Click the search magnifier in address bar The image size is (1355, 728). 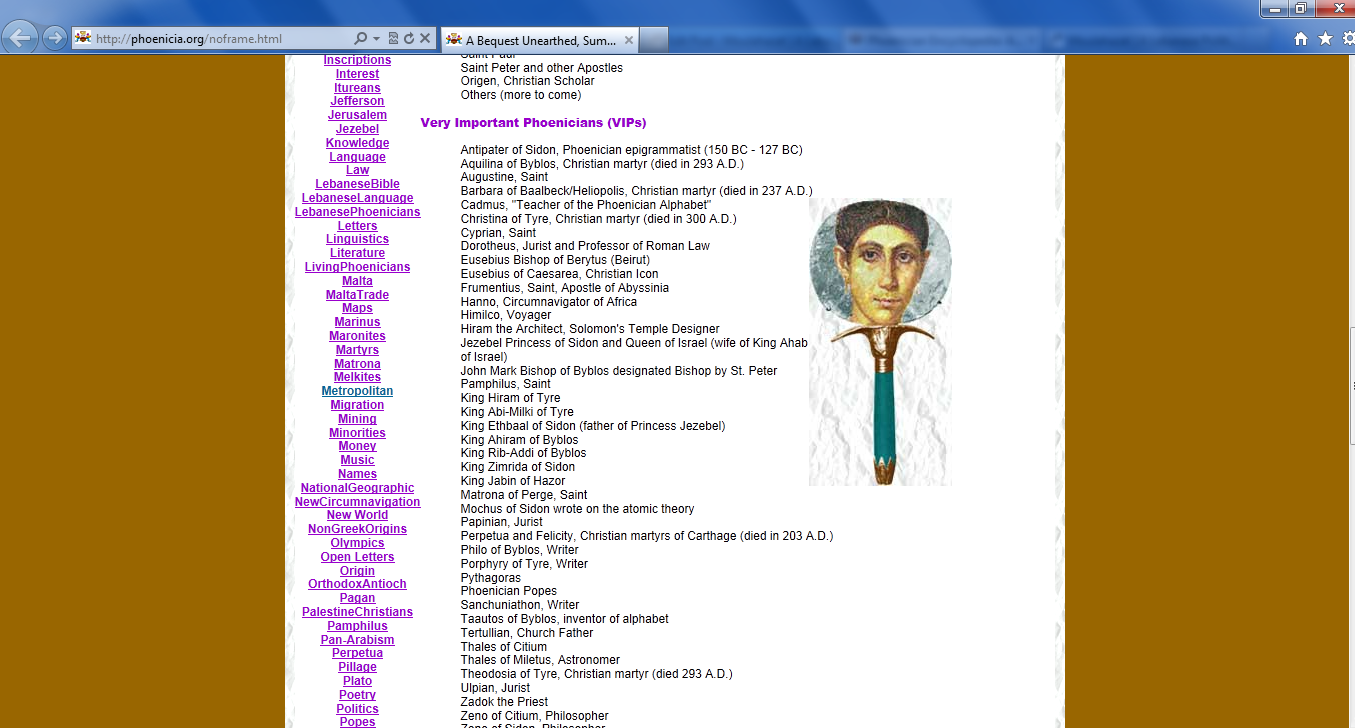click(x=361, y=39)
